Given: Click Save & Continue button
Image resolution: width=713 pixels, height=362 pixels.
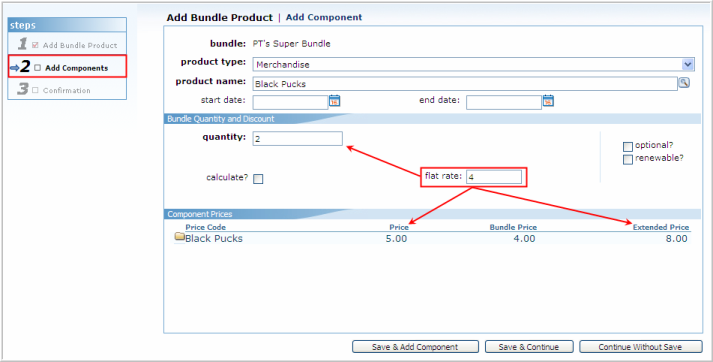Looking at the screenshot, I should click(x=529, y=347).
